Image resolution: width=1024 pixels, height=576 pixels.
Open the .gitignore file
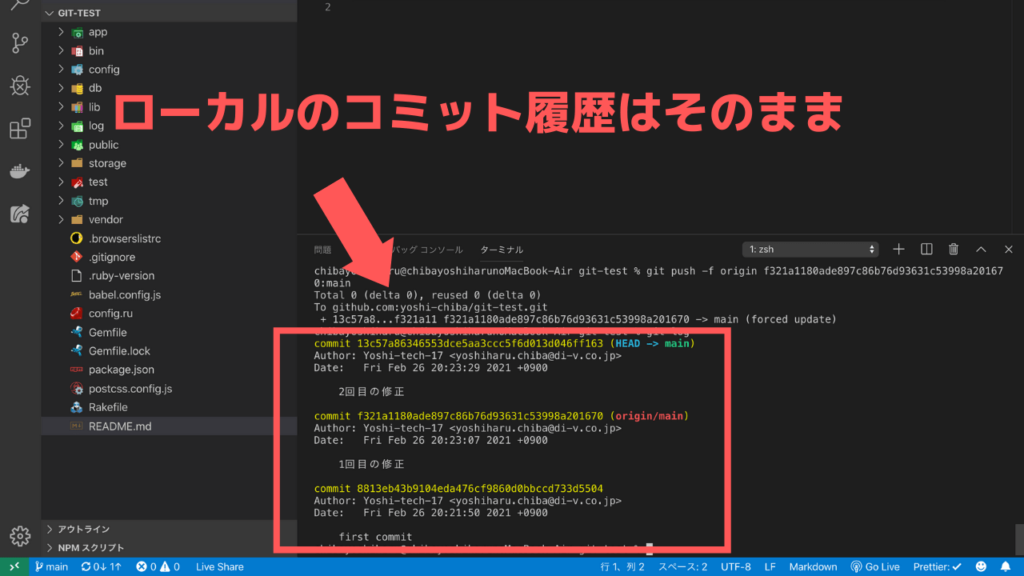tap(168, 257)
